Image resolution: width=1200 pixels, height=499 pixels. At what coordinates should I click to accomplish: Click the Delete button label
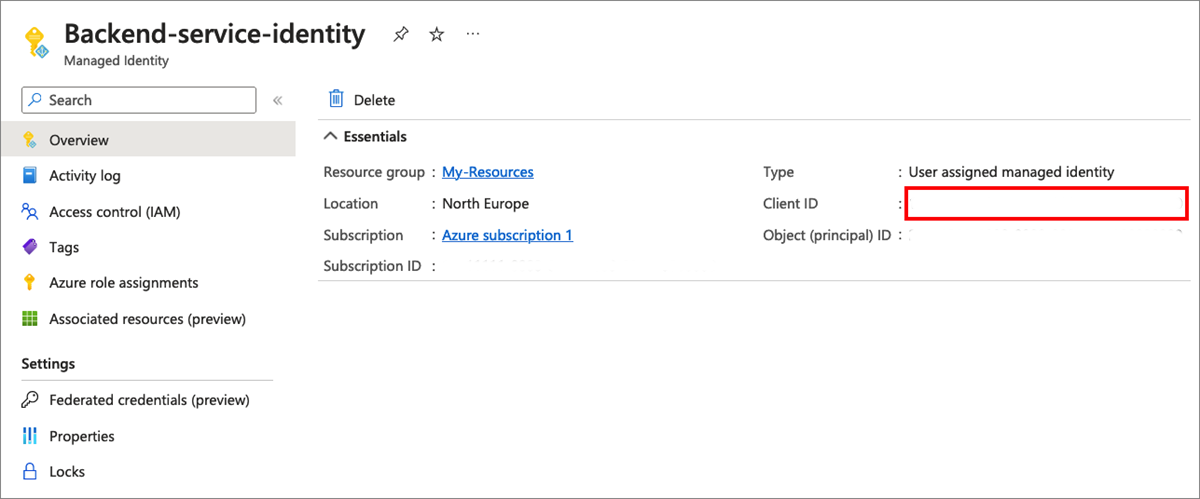[374, 100]
